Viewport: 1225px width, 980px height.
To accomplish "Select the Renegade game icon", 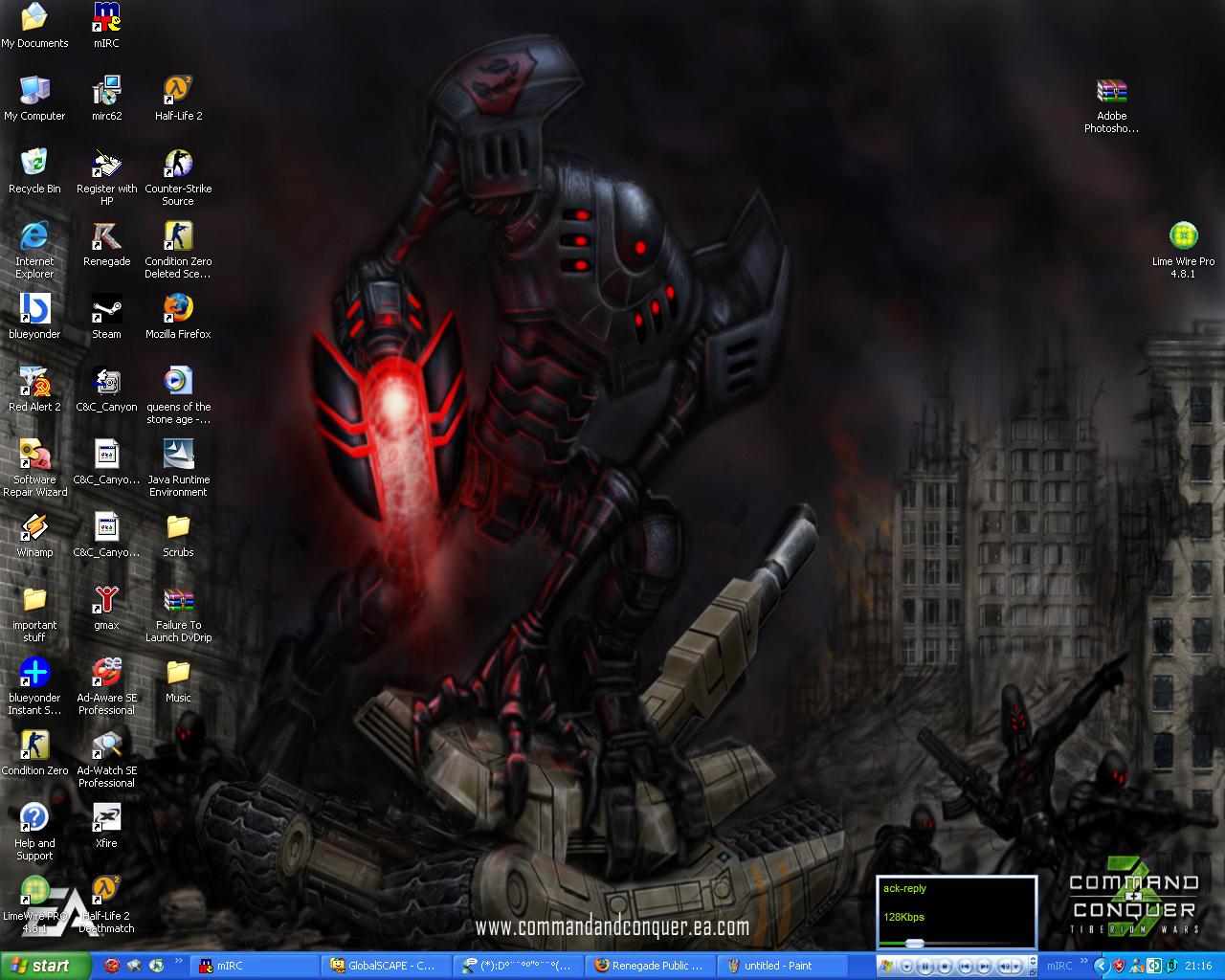I will click(106, 237).
